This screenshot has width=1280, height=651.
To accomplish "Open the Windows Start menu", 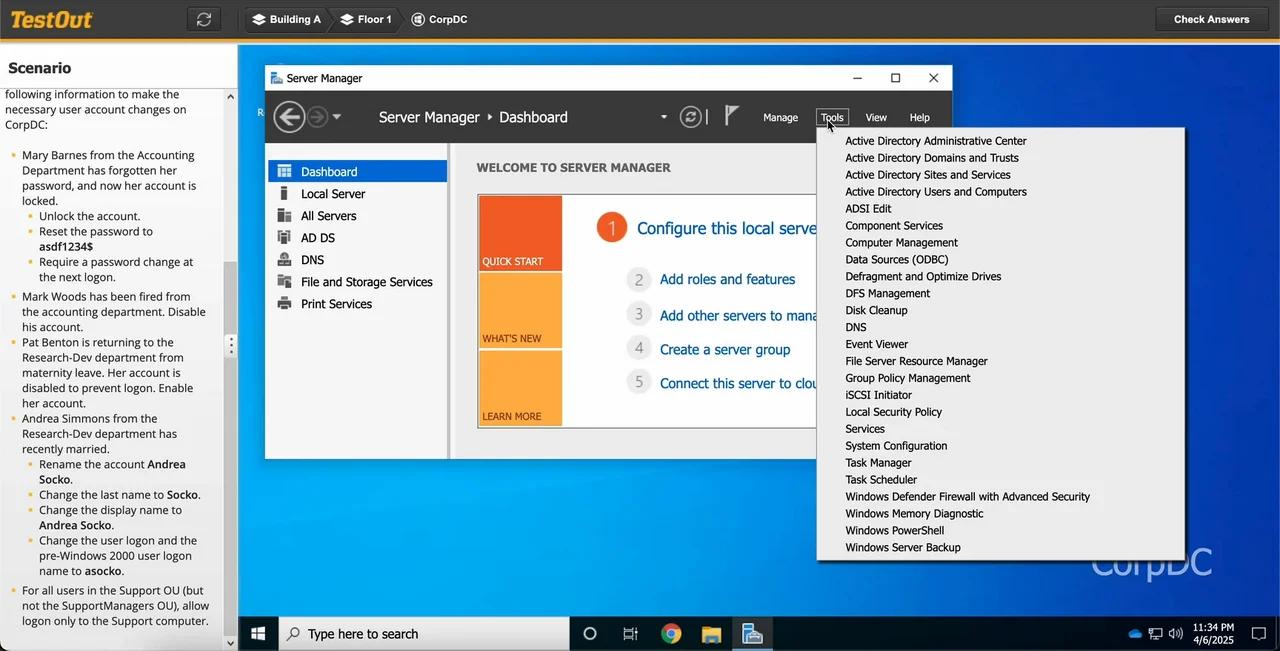I will (x=257, y=633).
